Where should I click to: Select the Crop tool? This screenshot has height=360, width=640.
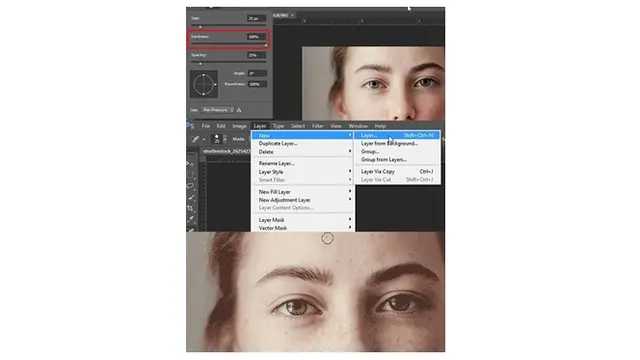(x=191, y=208)
